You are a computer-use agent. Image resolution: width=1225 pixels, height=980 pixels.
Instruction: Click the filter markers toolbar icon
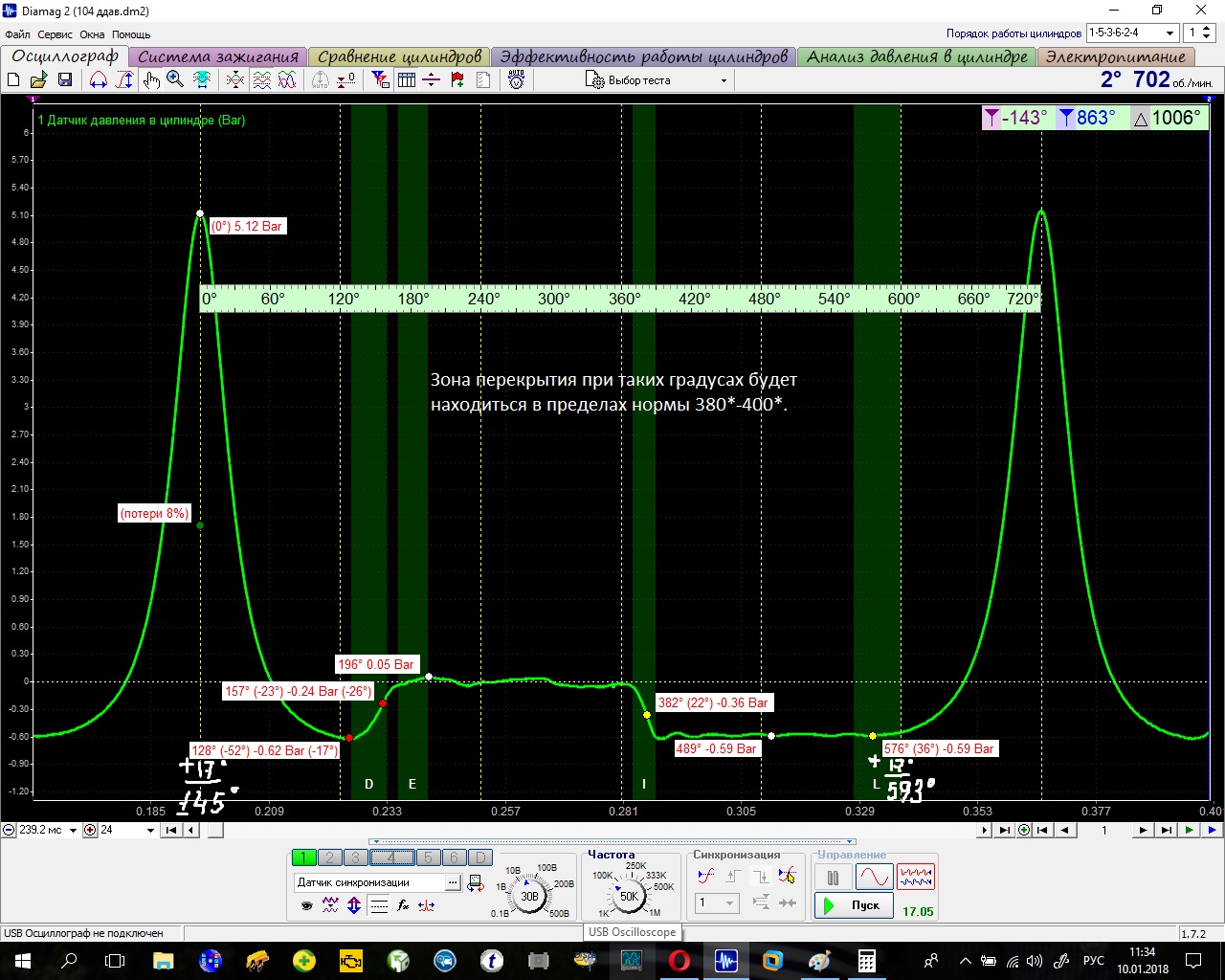tap(381, 80)
